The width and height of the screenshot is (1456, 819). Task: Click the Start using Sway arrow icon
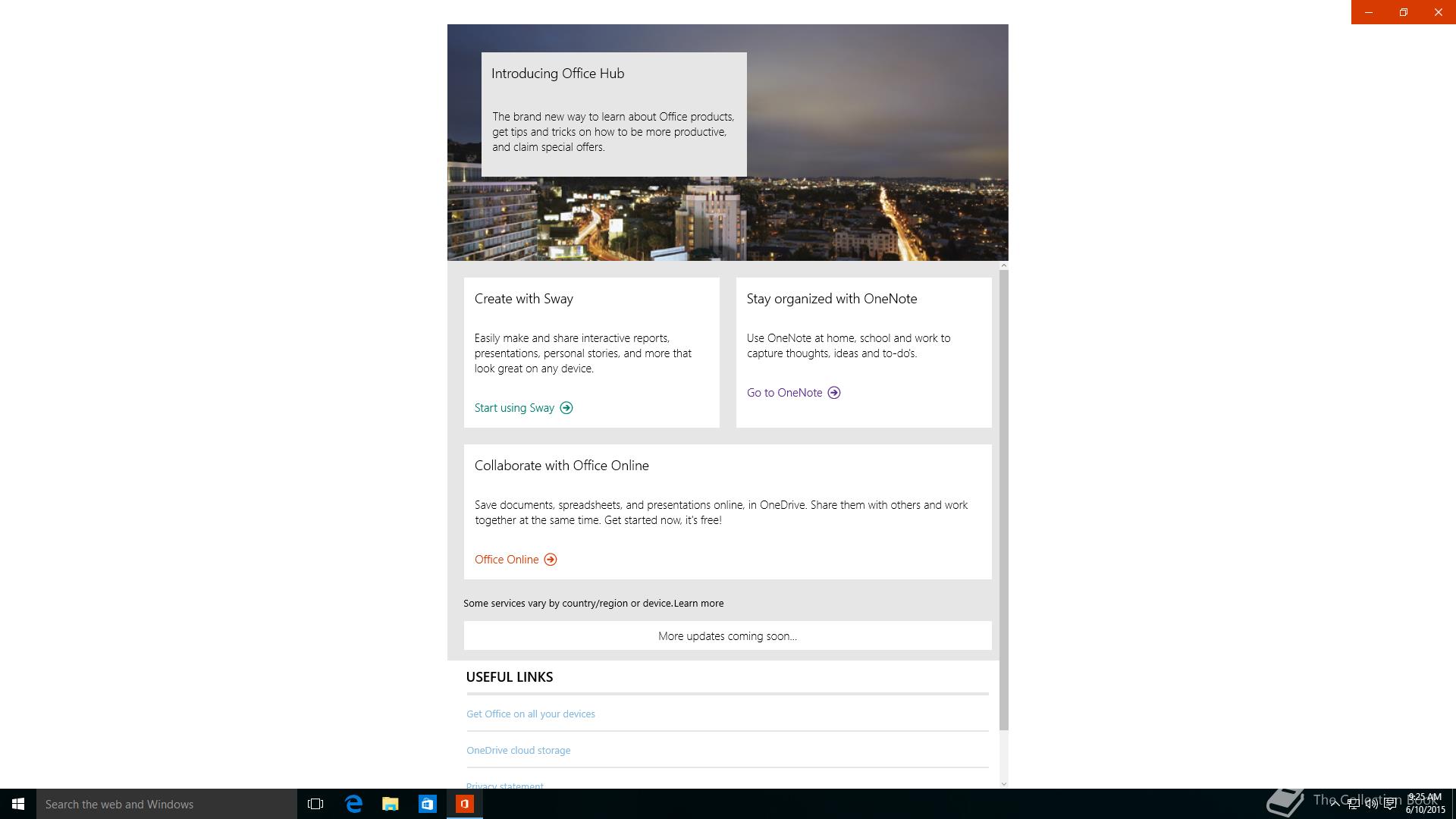tap(566, 408)
